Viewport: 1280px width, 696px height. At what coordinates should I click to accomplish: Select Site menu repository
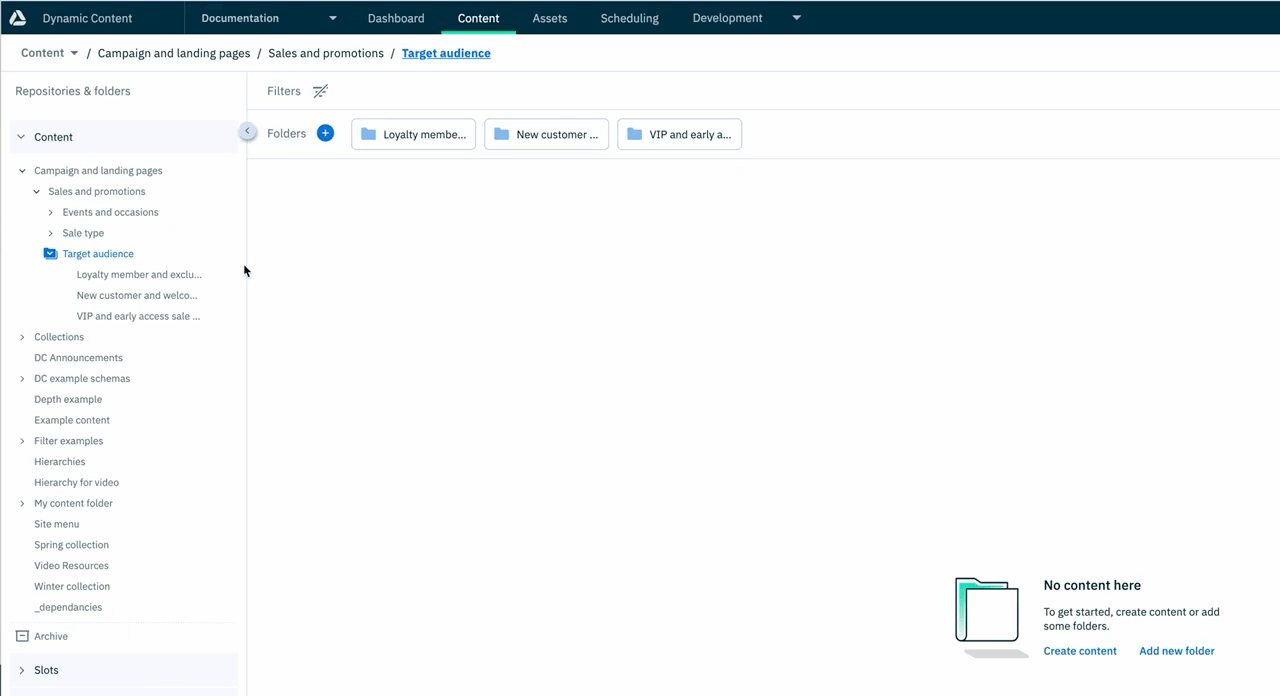tap(57, 524)
